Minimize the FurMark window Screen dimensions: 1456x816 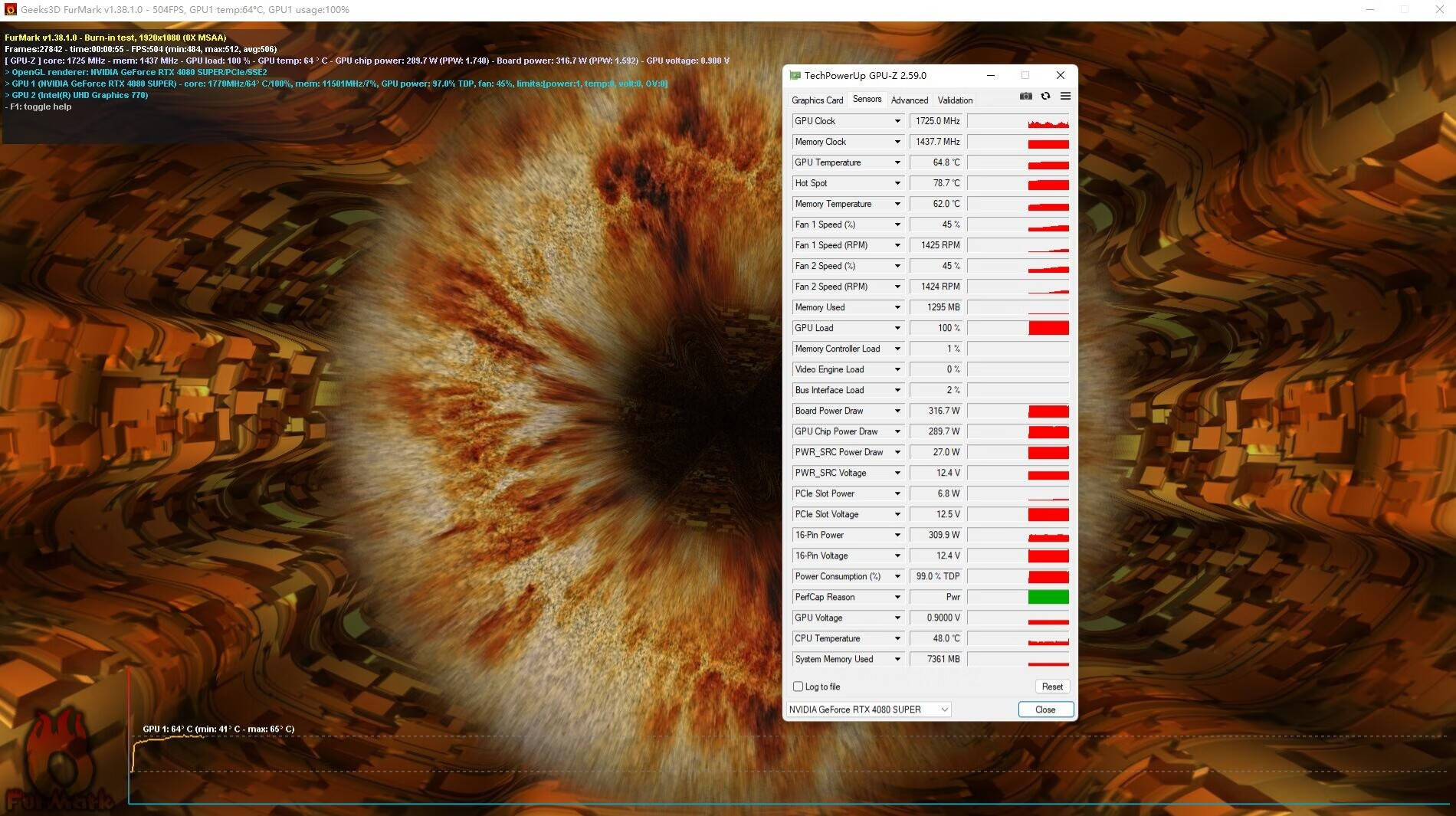1370,9
